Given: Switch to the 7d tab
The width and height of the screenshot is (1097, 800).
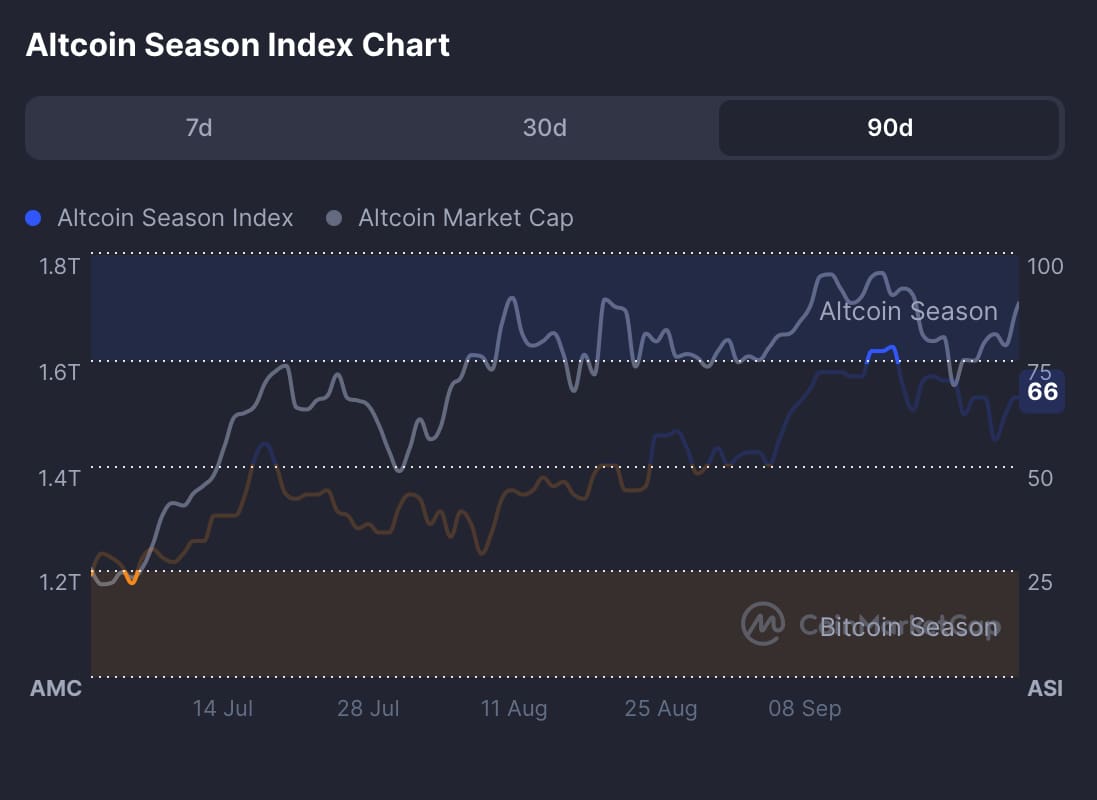Looking at the screenshot, I should click(199, 128).
